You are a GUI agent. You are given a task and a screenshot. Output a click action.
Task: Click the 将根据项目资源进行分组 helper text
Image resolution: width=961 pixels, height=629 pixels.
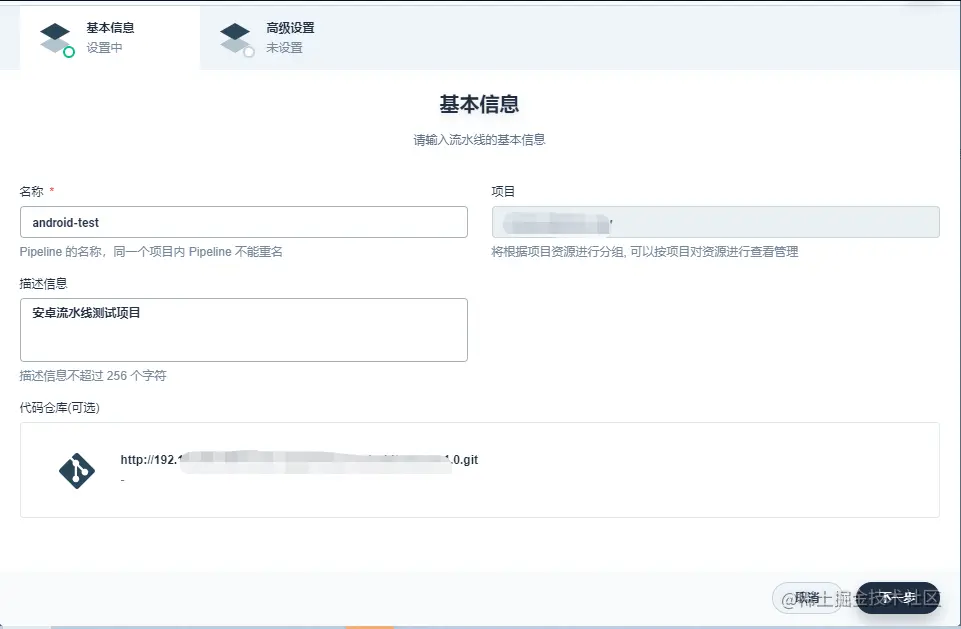click(x=645, y=251)
